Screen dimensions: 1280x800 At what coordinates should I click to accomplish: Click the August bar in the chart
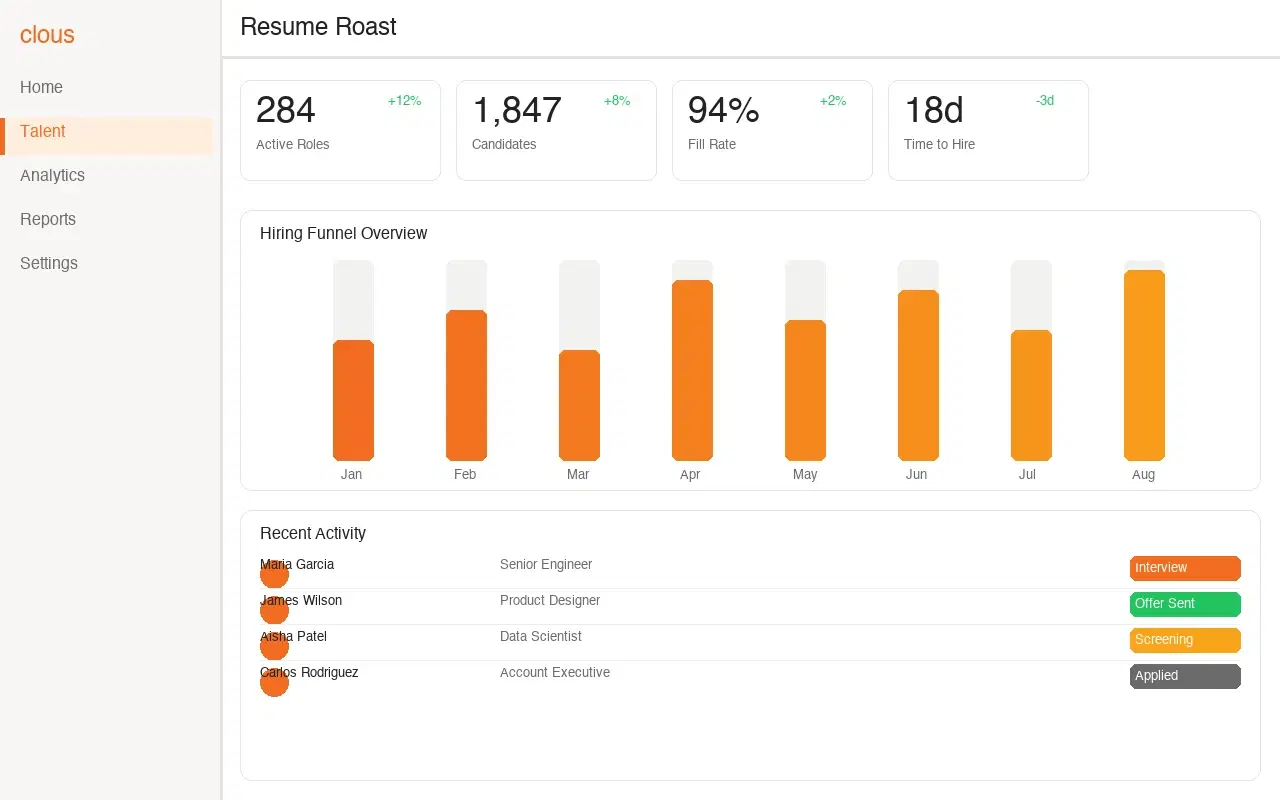[1144, 365]
